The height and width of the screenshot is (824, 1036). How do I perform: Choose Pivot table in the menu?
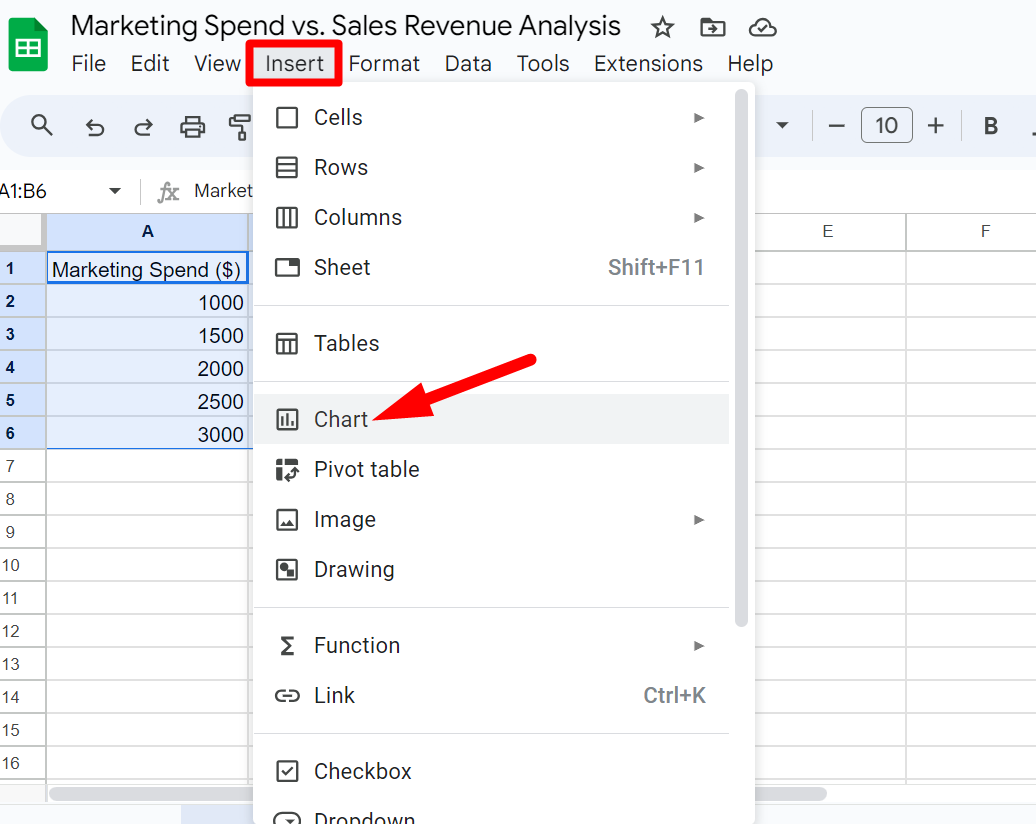coord(366,469)
